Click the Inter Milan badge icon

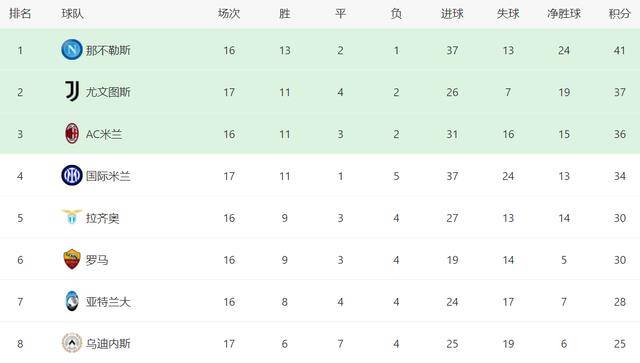pyautogui.click(x=72, y=176)
